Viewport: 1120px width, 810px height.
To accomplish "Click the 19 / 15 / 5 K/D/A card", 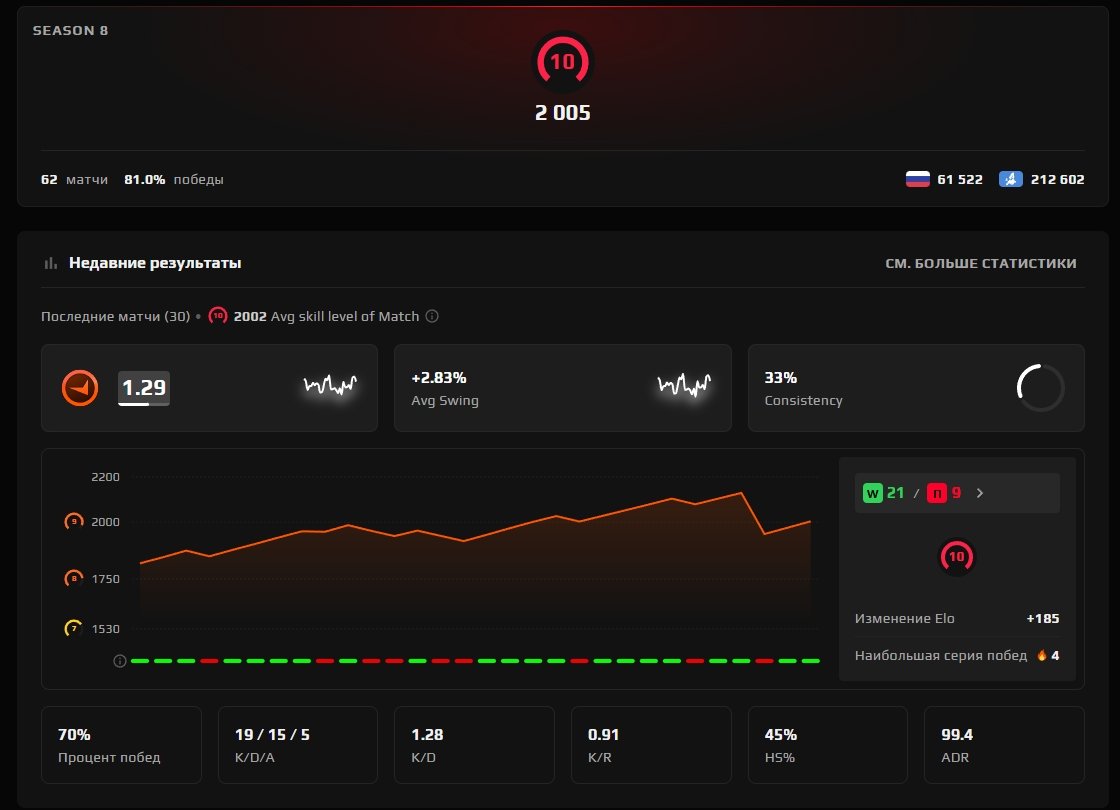I will coord(298,745).
